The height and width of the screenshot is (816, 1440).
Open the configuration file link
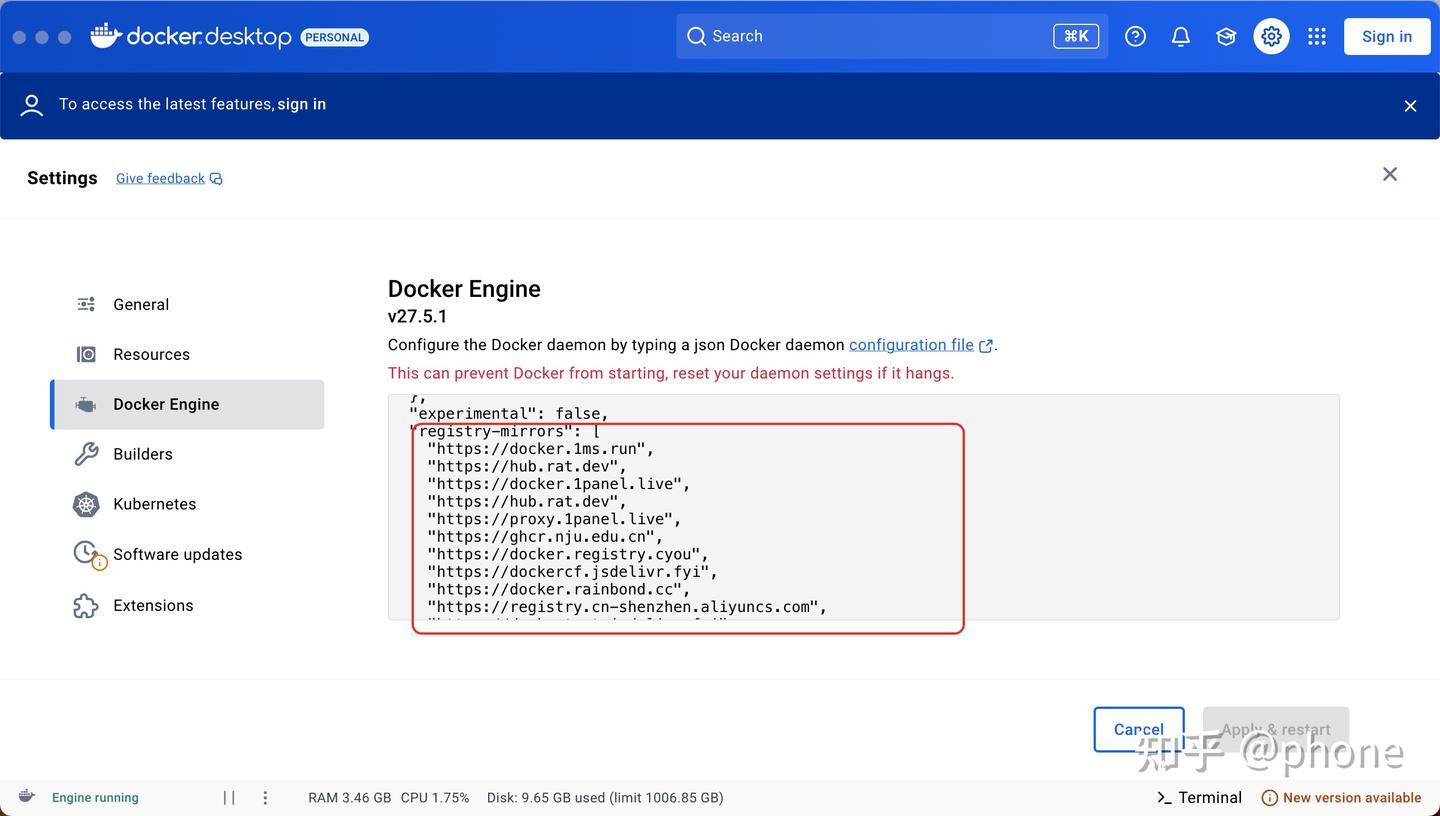point(911,345)
